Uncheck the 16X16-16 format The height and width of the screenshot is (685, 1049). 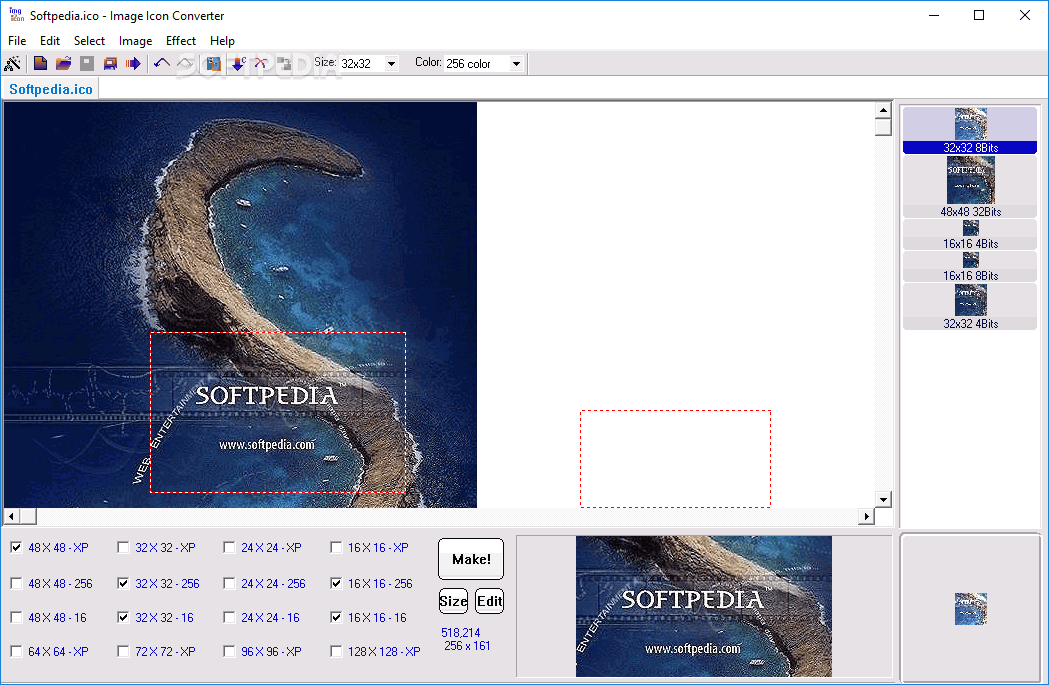337,617
